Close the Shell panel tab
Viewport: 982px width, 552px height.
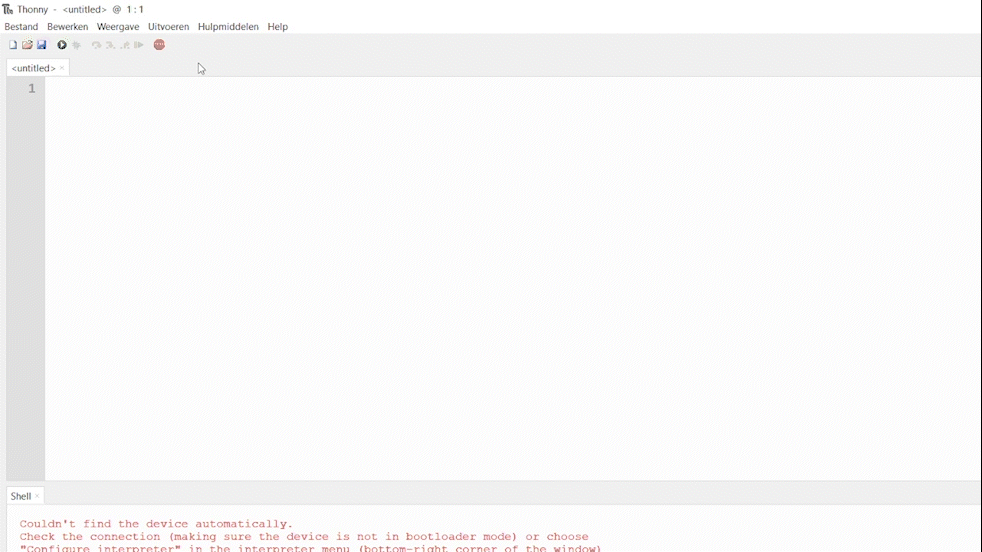point(37,496)
